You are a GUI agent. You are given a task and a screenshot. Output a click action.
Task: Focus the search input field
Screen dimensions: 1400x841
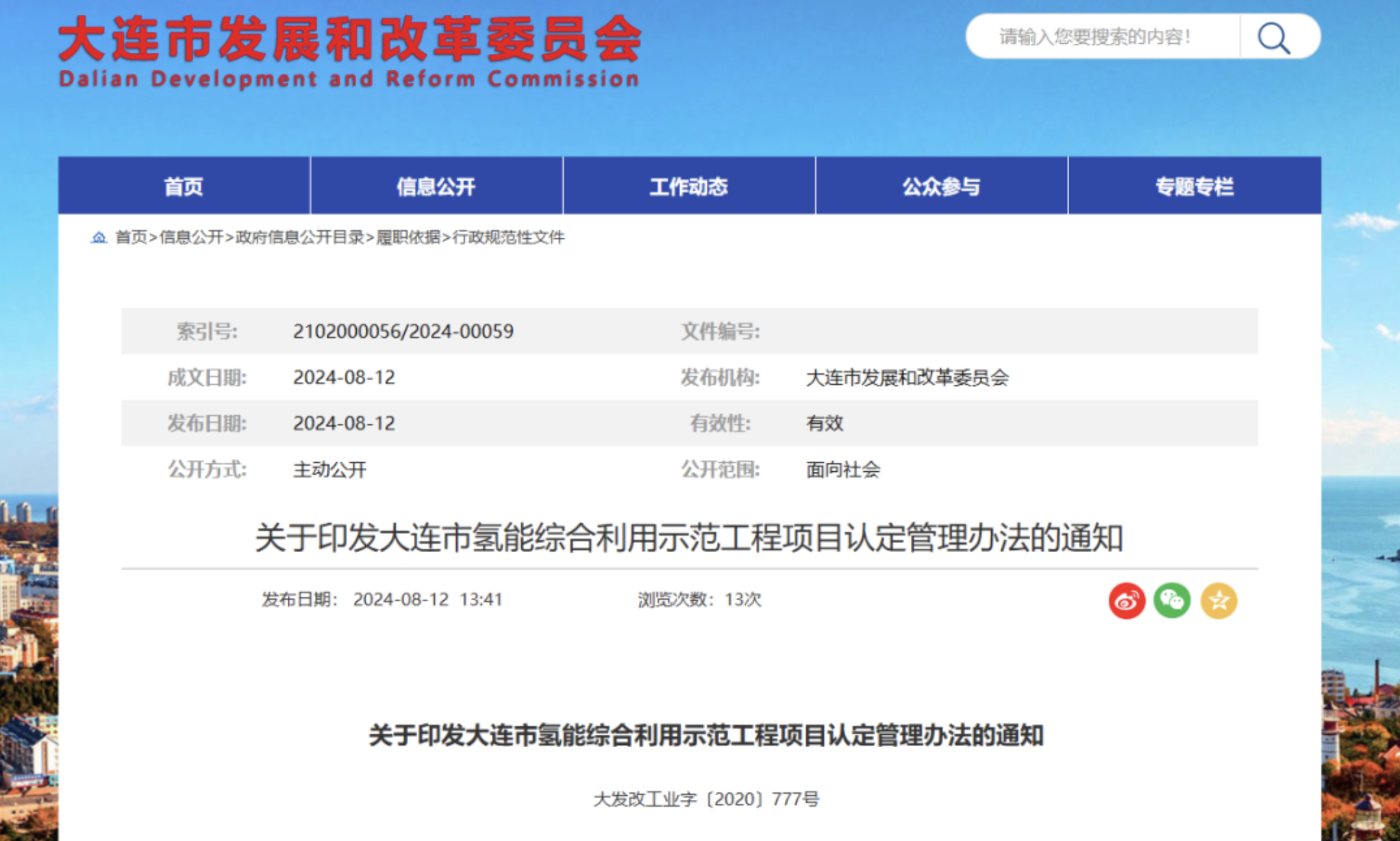(x=1103, y=36)
